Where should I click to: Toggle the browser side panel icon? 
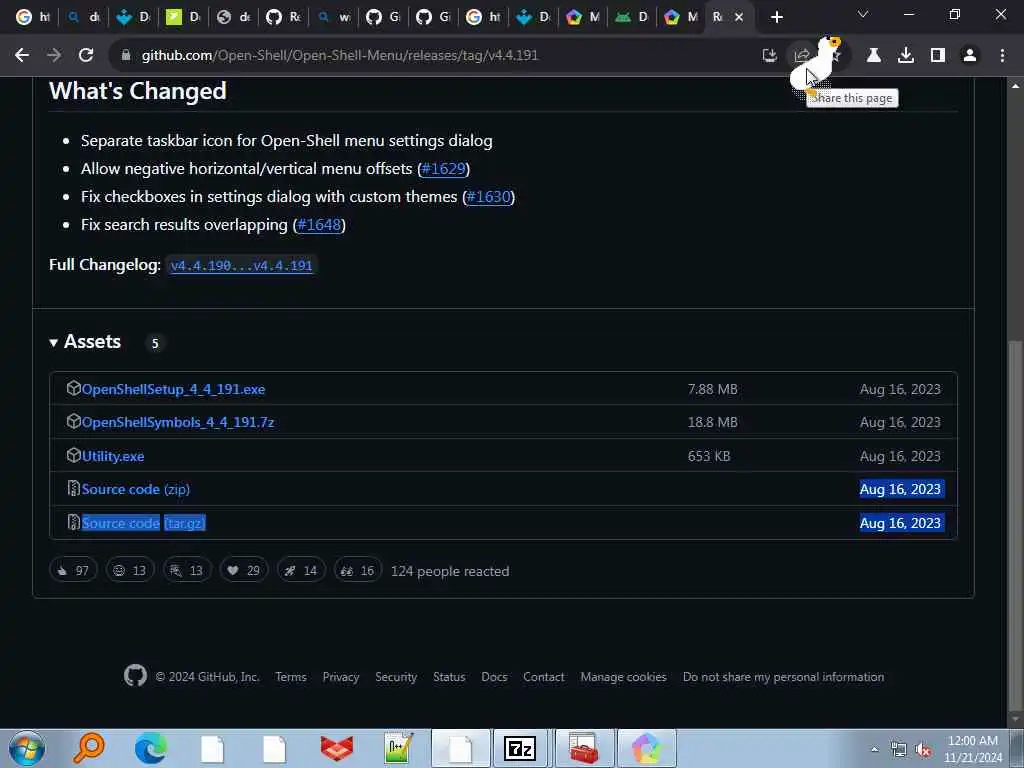[x=938, y=56]
